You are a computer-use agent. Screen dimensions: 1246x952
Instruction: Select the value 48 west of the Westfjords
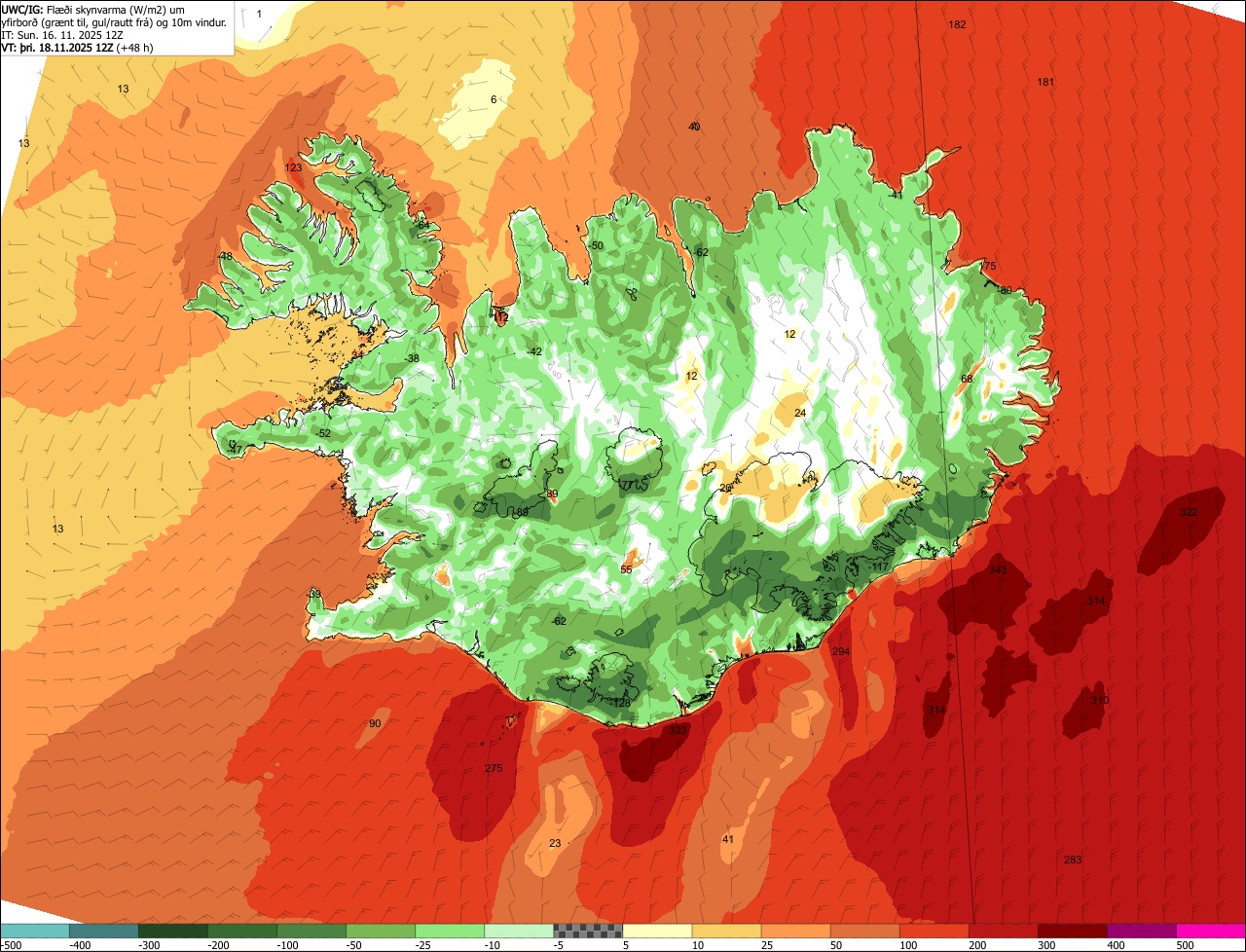[226, 256]
